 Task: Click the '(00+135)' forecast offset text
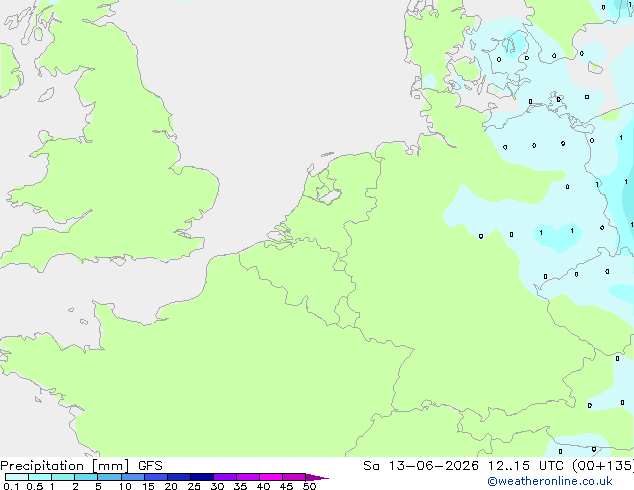[603, 466]
